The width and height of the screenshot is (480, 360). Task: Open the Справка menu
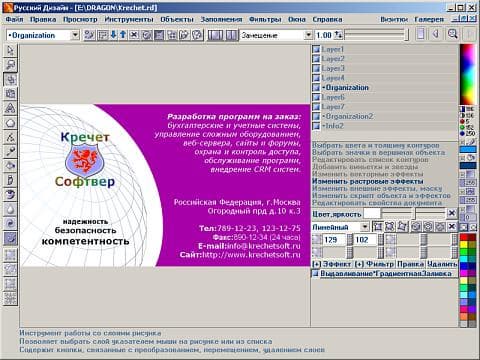click(x=327, y=19)
